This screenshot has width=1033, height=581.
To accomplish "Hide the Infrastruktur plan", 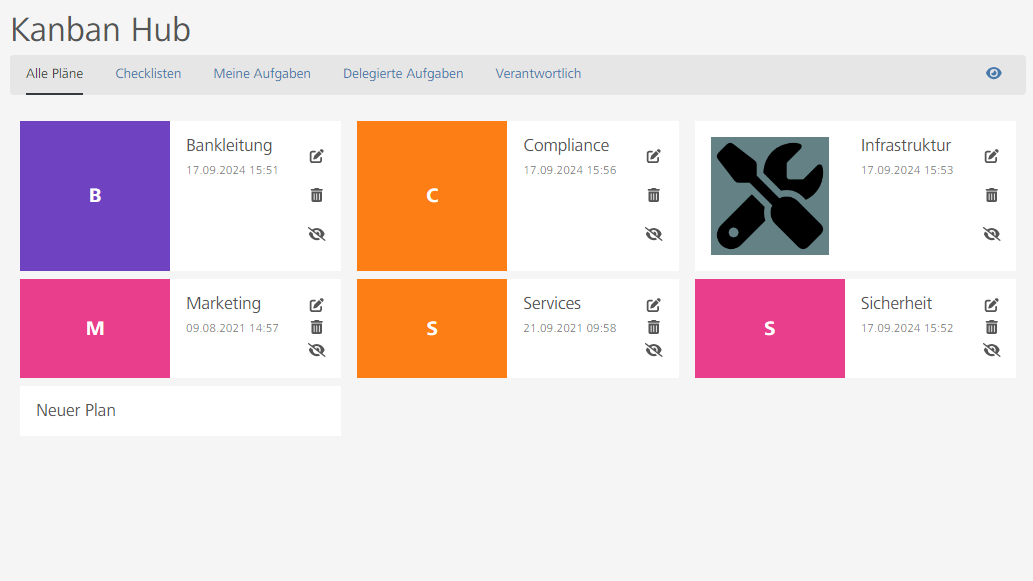I will coord(992,234).
